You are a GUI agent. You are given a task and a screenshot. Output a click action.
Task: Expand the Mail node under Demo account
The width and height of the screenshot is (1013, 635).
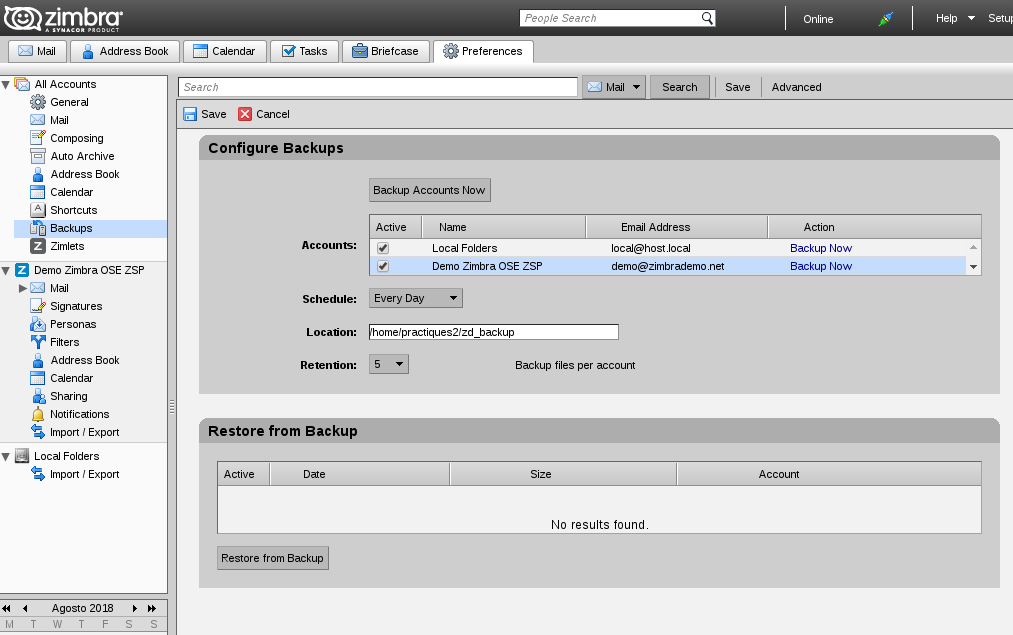click(x=23, y=288)
